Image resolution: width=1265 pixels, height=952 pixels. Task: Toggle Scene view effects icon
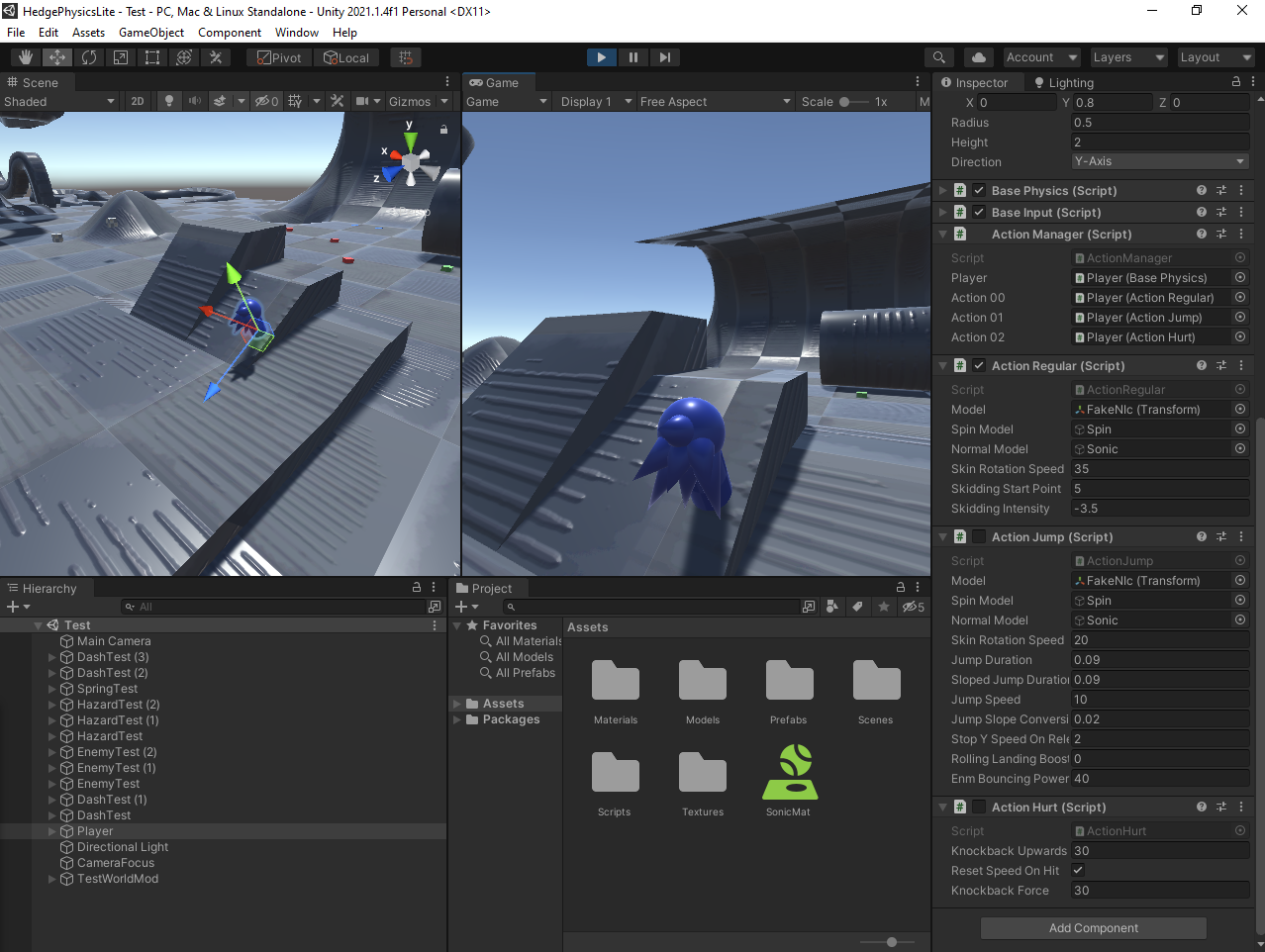coord(220,101)
